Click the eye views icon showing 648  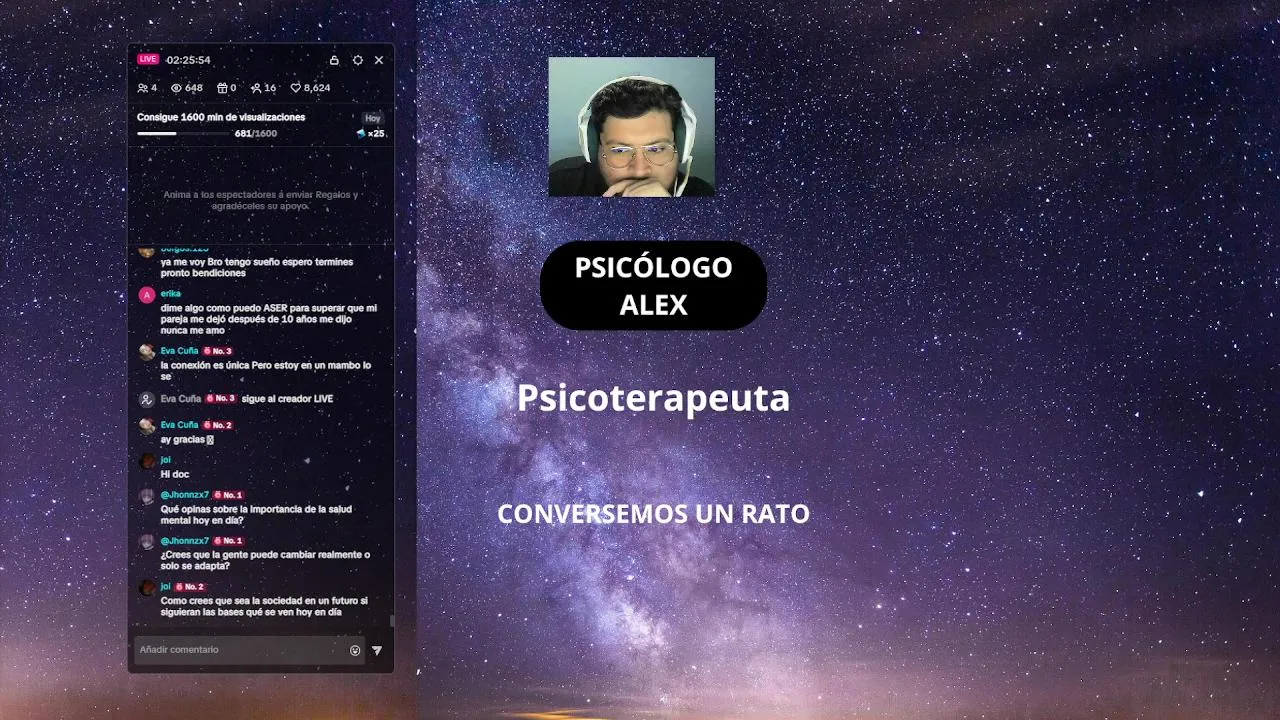176,88
